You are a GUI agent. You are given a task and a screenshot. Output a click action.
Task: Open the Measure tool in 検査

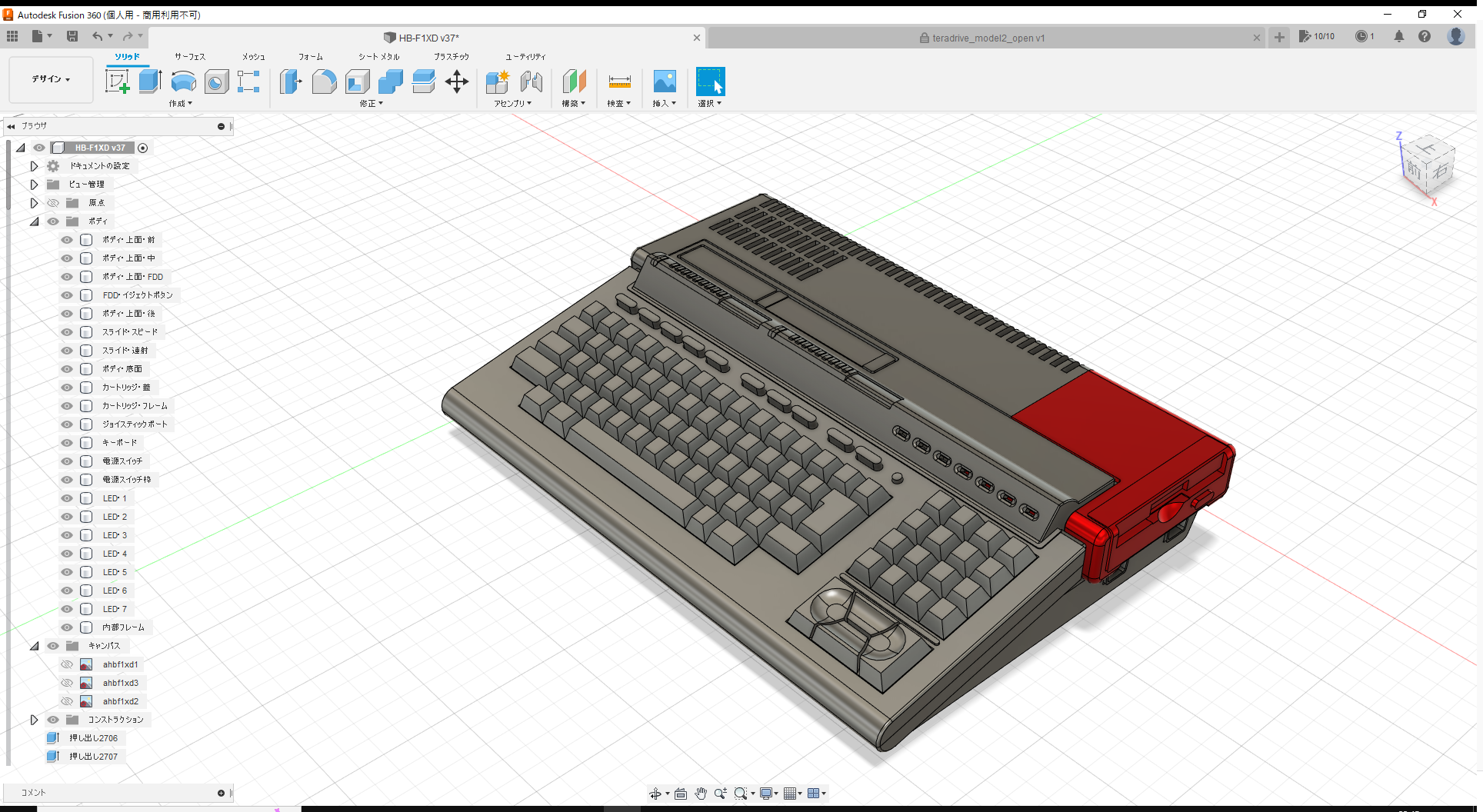pyautogui.click(x=619, y=81)
